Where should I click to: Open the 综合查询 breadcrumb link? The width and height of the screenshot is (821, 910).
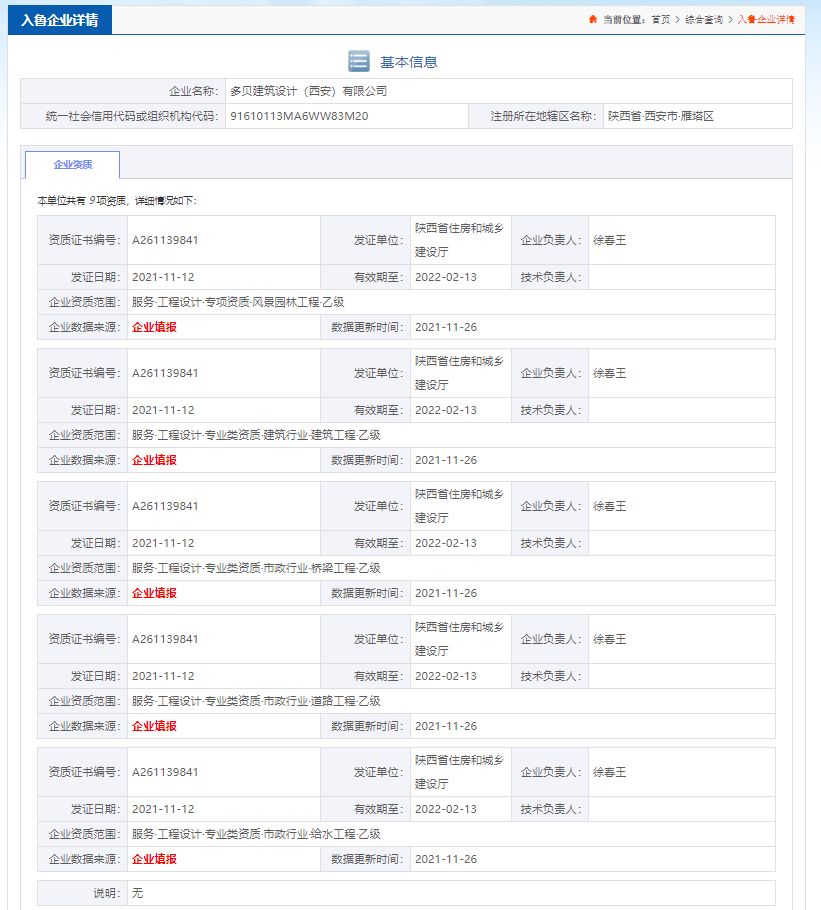click(x=704, y=20)
